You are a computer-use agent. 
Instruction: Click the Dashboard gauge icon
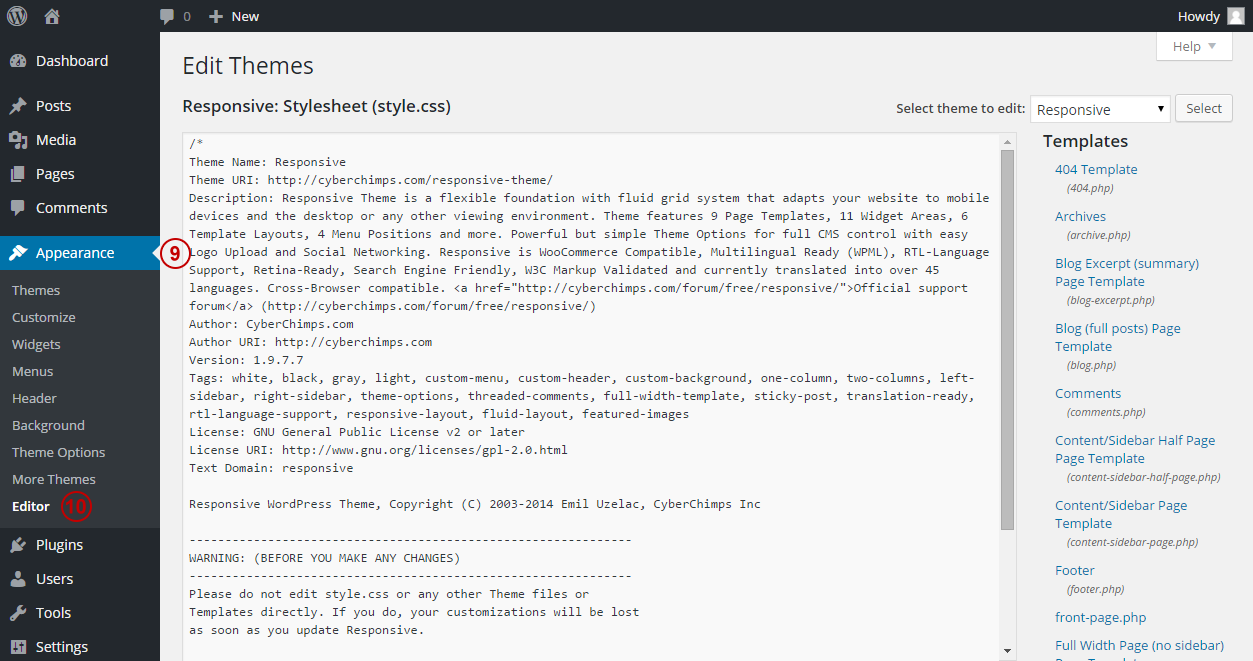tap(18, 61)
